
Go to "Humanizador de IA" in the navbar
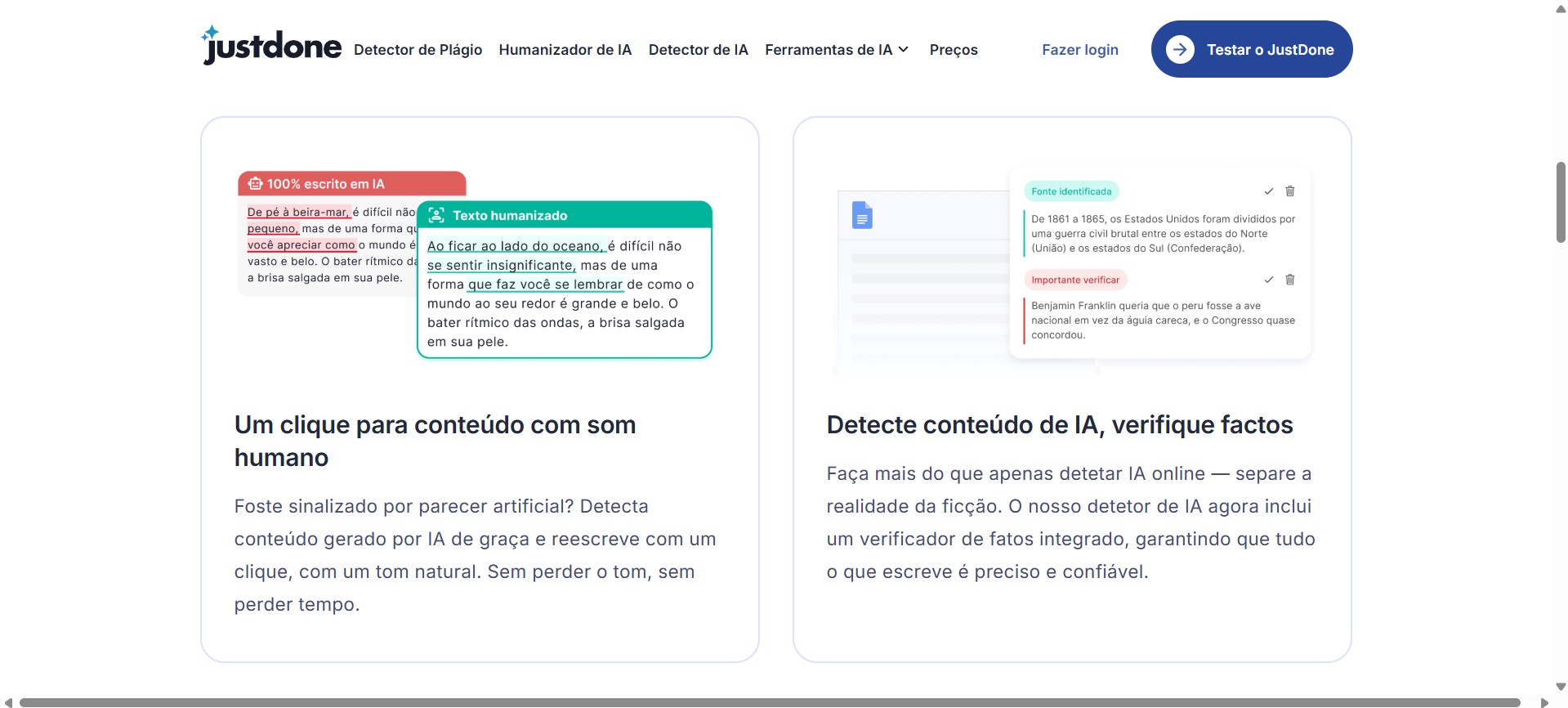565,50
